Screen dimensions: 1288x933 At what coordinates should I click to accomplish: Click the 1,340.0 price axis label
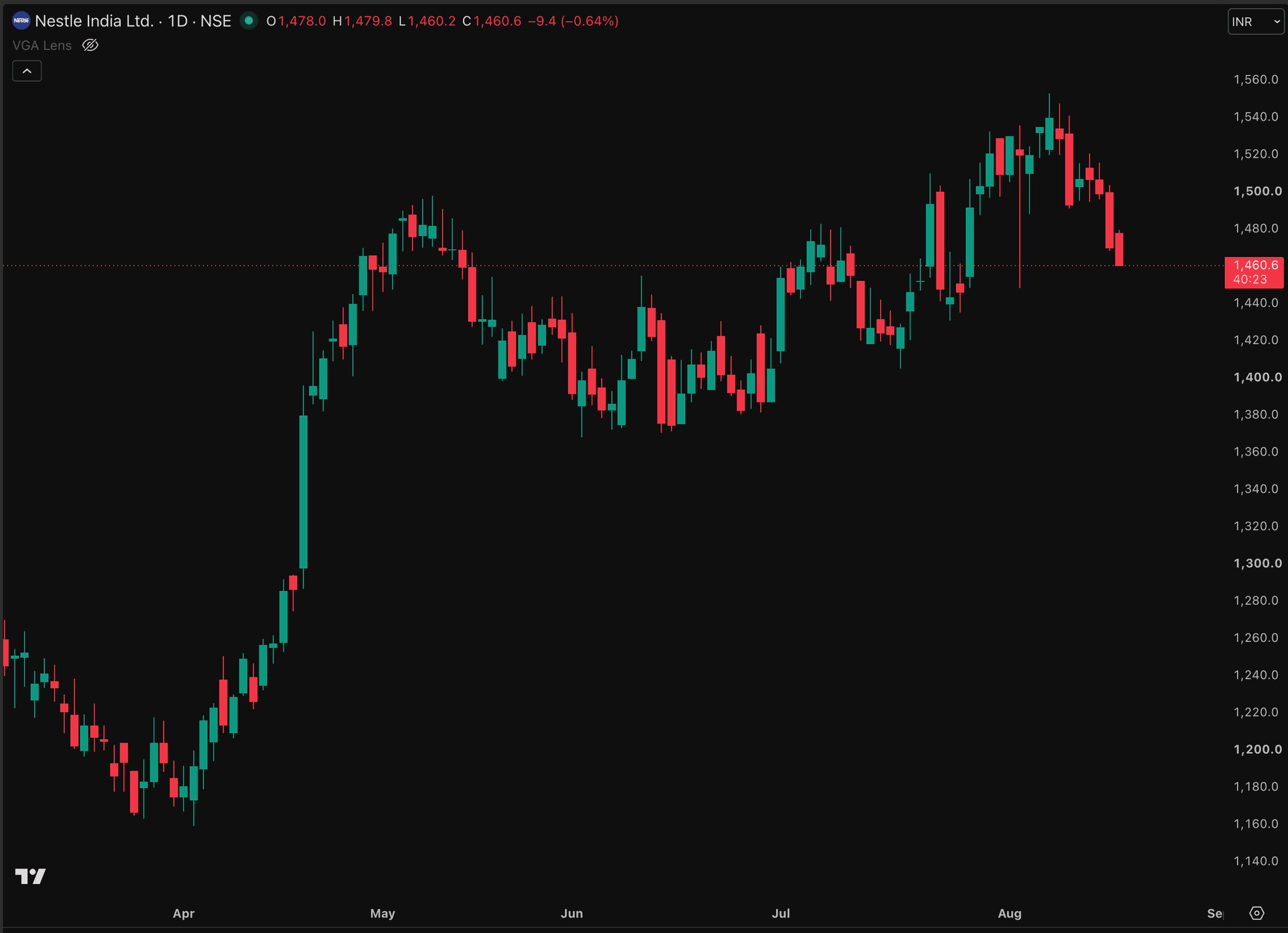tap(1256, 489)
